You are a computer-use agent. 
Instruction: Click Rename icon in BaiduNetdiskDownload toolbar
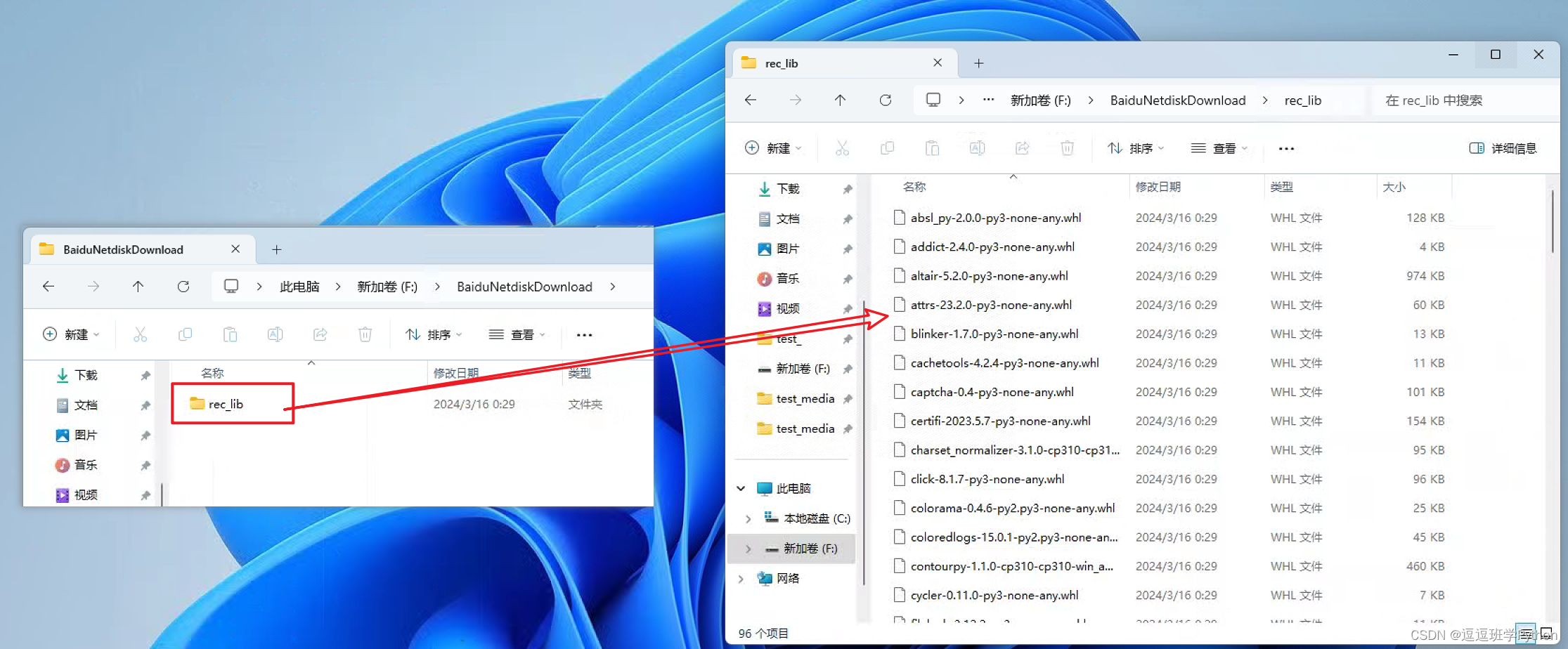(x=275, y=334)
